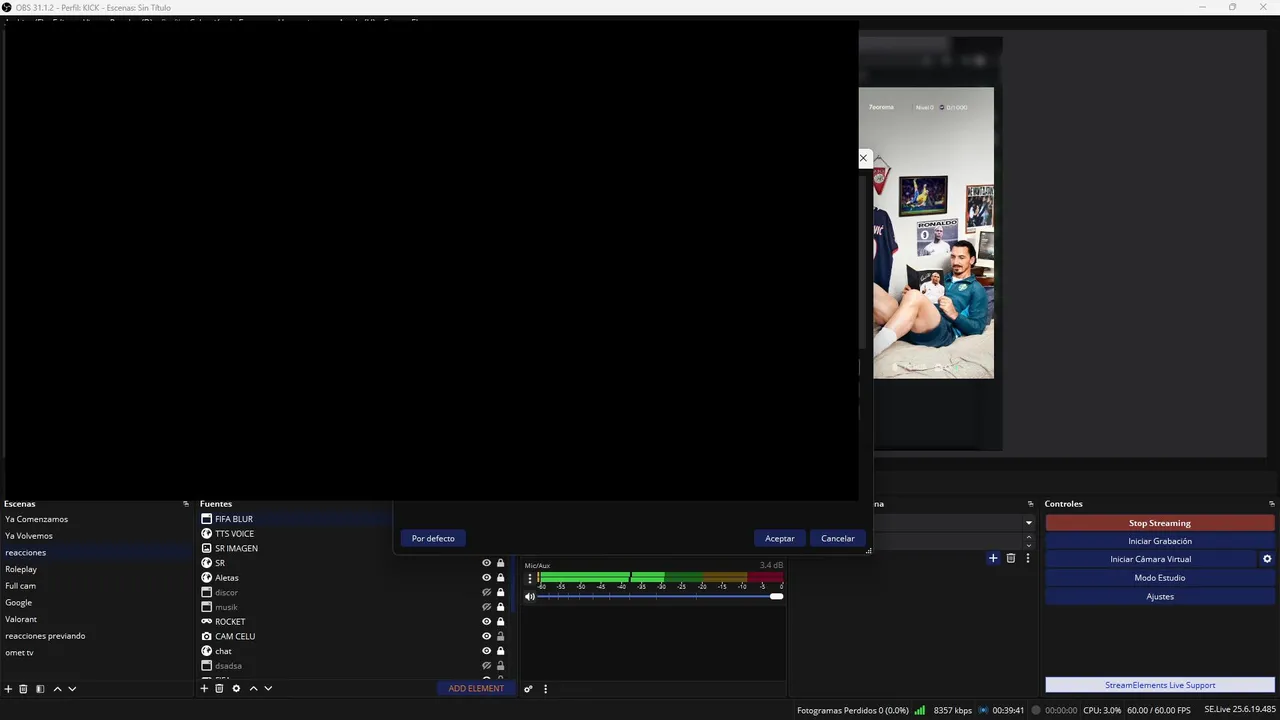Open scene filters icon in Escenas toolbar
This screenshot has height=720, width=1280.
click(40, 689)
